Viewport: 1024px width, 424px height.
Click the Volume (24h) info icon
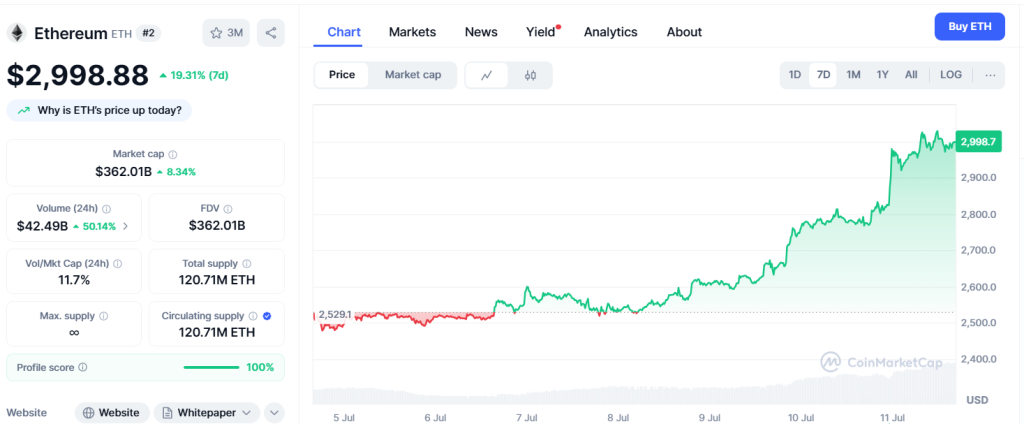click(106, 209)
